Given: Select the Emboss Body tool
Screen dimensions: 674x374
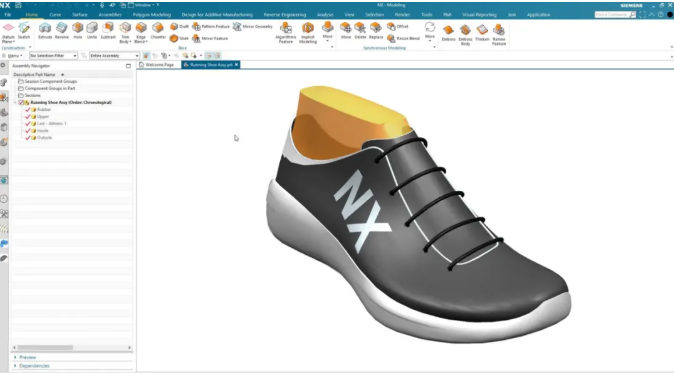Looking at the screenshot, I should click(x=465, y=34).
